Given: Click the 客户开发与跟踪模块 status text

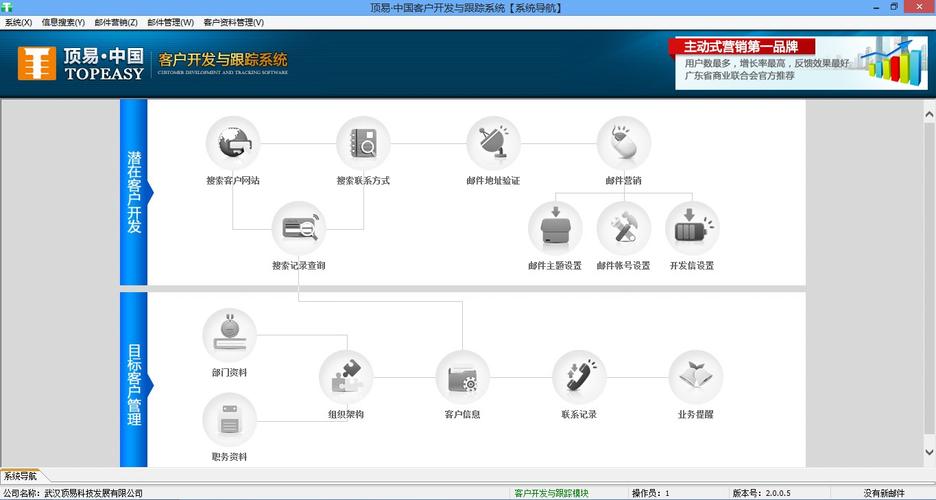Looking at the screenshot, I should (552, 493).
